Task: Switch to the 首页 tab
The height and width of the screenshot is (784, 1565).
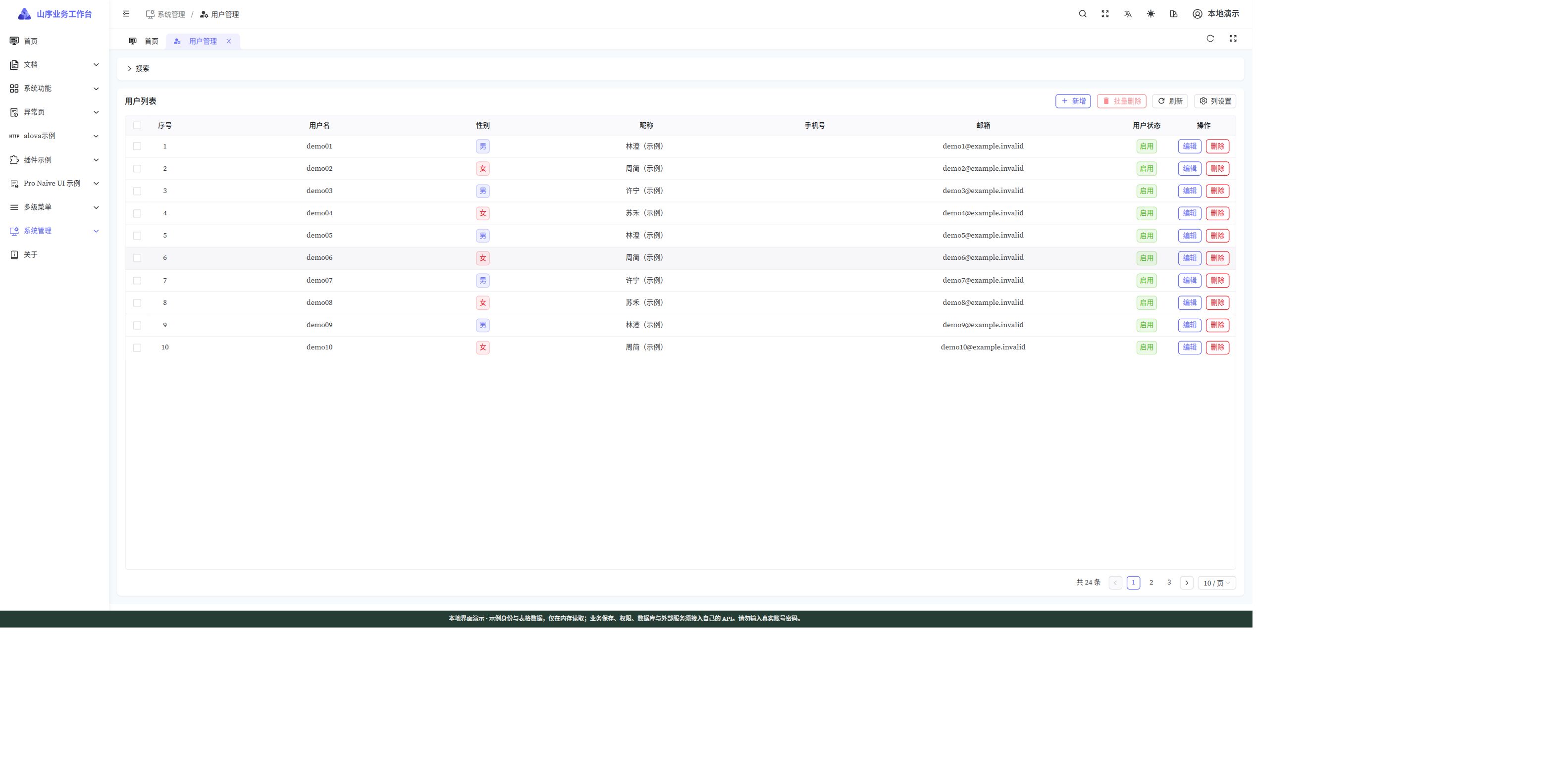Action: pyautogui.click(x=144, y=41)
